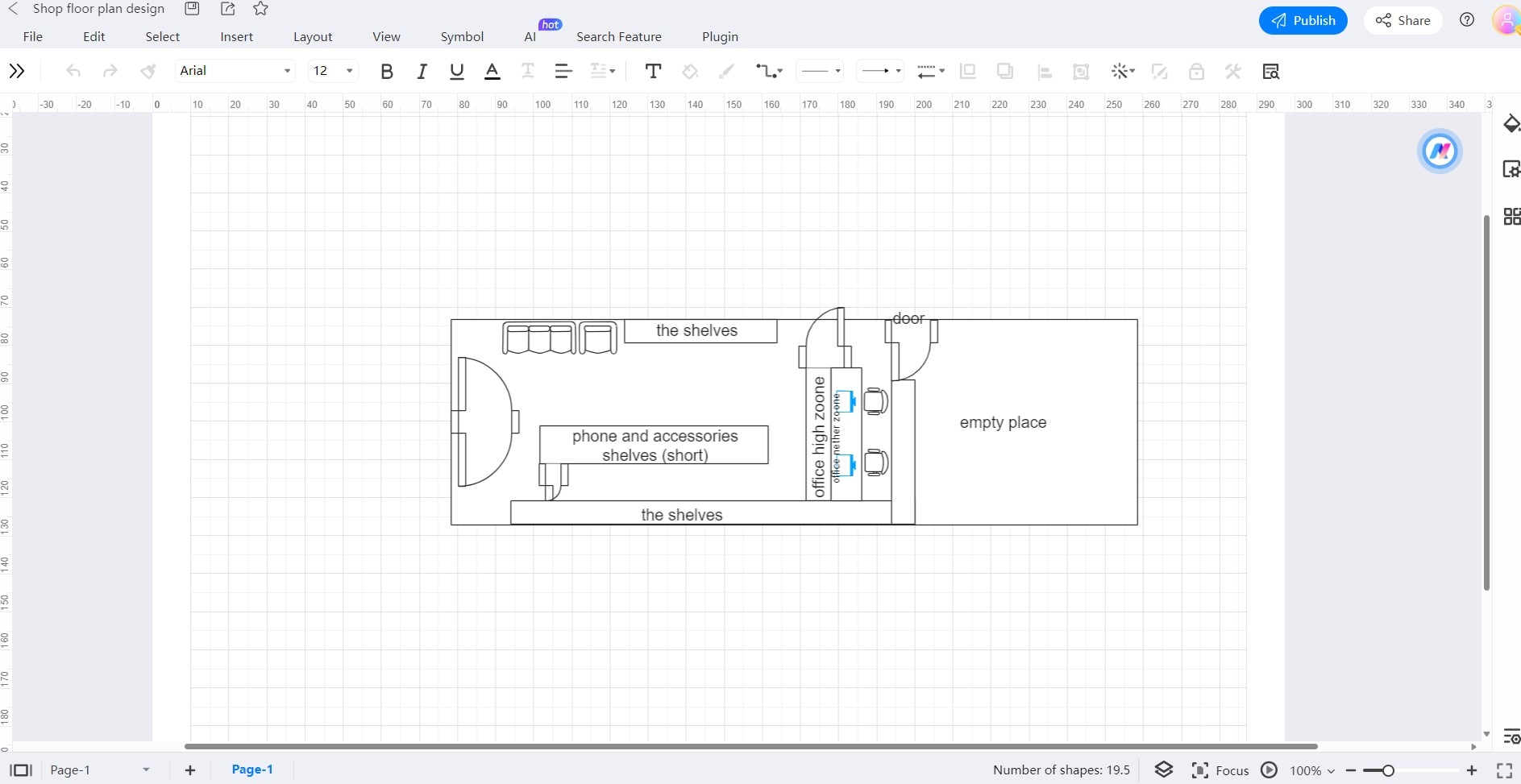
Task: Click the Share button
Action: tap(1403, 21)
